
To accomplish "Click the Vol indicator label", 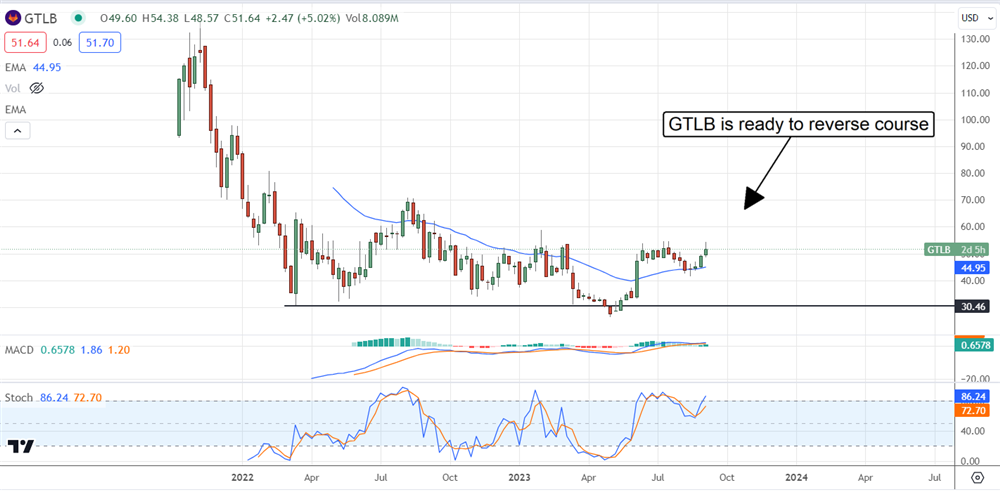I will click(x=14, y=89).
